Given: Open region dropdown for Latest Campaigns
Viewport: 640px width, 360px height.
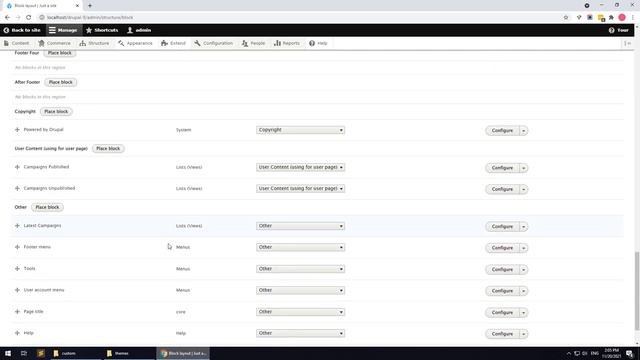Looking at the screenshot, I should click(x=300, y=226).
